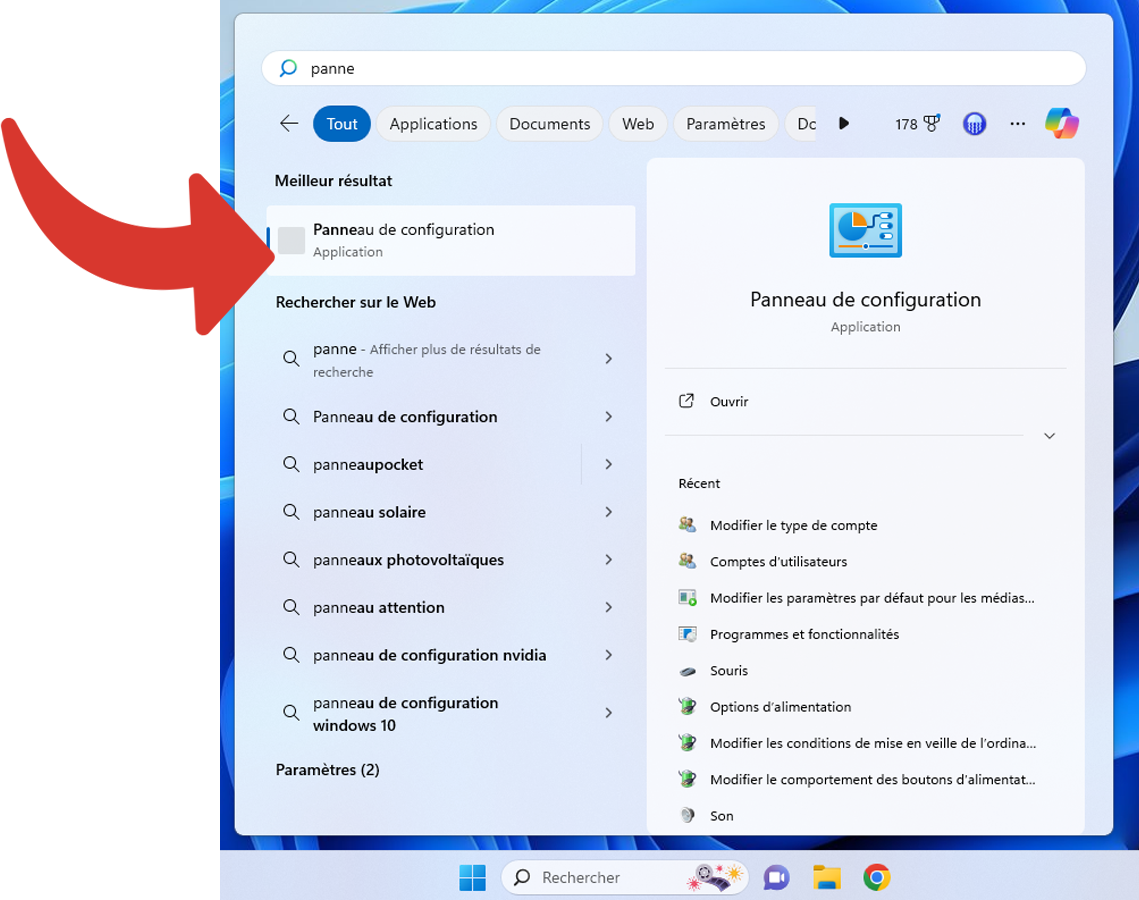Click icon beside Modifier le type de compte
Viewport: 1139px width, 900px height.
[687, 524]
